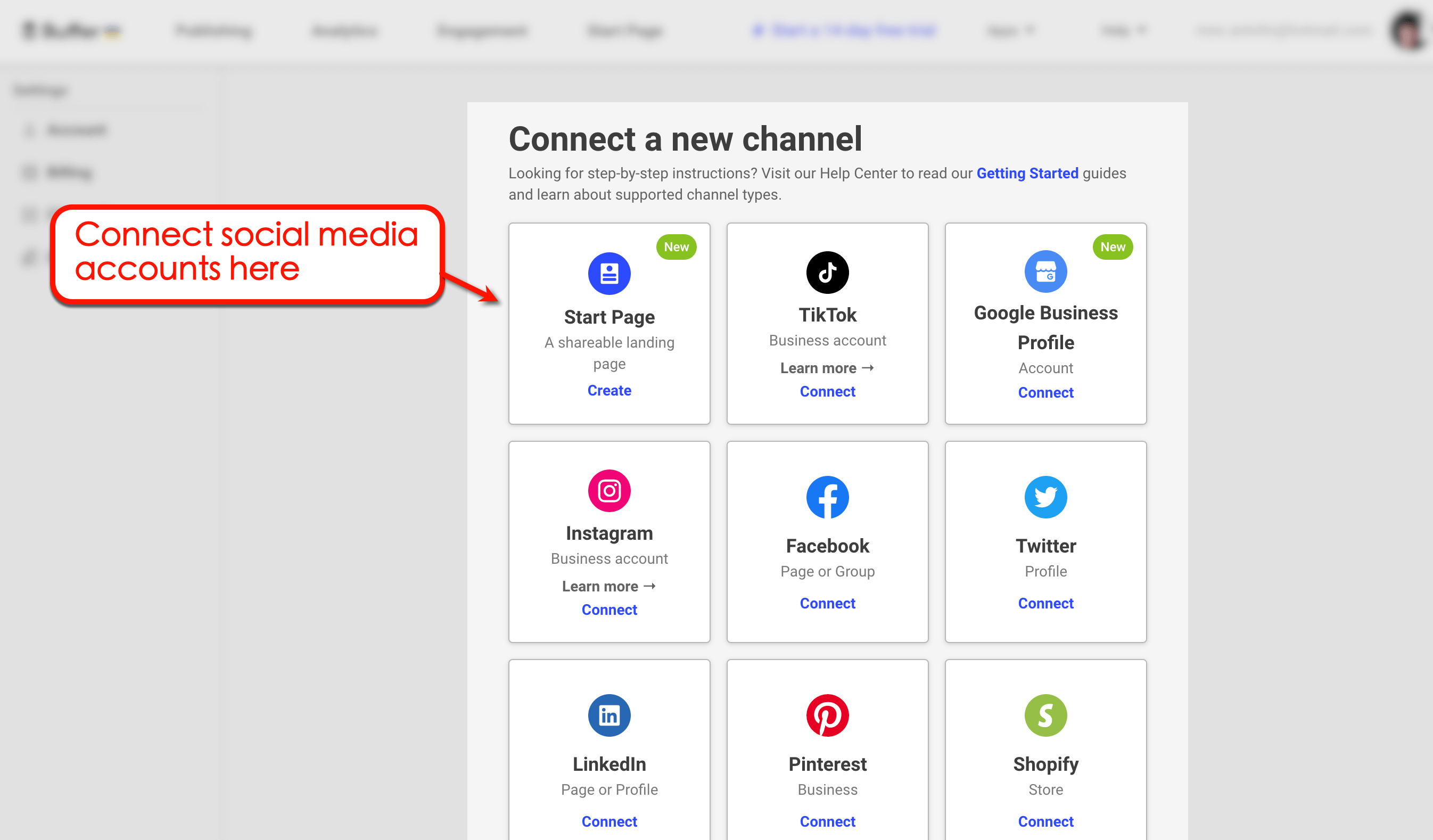The height and width of the screenshot is (840, 1433).
Task: Click the Google Business Profile storefront icon
Action: (x=1046, y=272)
